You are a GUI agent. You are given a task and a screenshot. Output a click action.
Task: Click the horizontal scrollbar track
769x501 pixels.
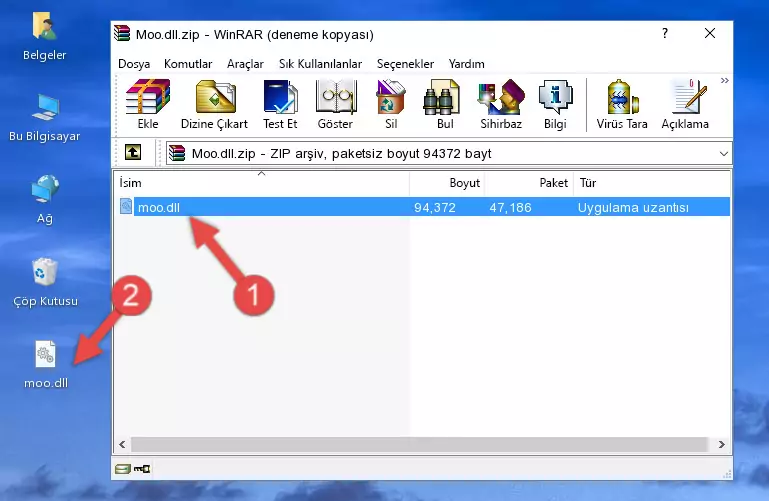[419, 444]
